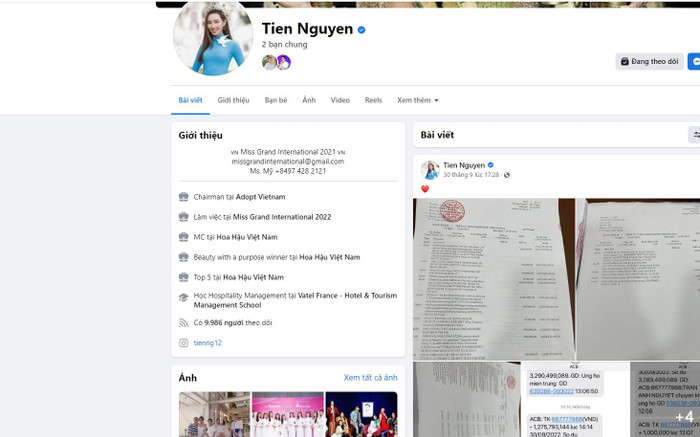This screenshot has width=700, height=437.
Task: Open the Bạn bè tab
Action: 276,100
